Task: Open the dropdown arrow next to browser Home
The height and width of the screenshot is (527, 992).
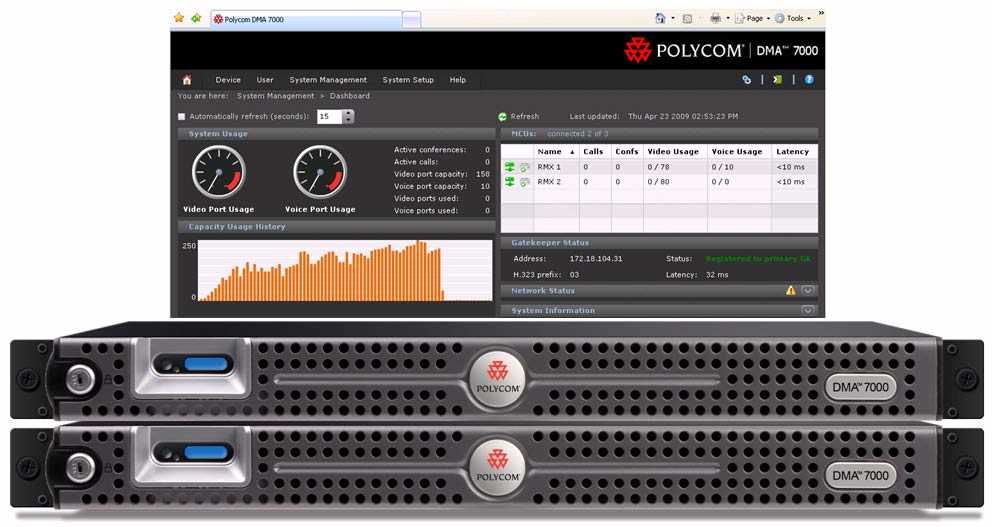Action: pos(673,19)
